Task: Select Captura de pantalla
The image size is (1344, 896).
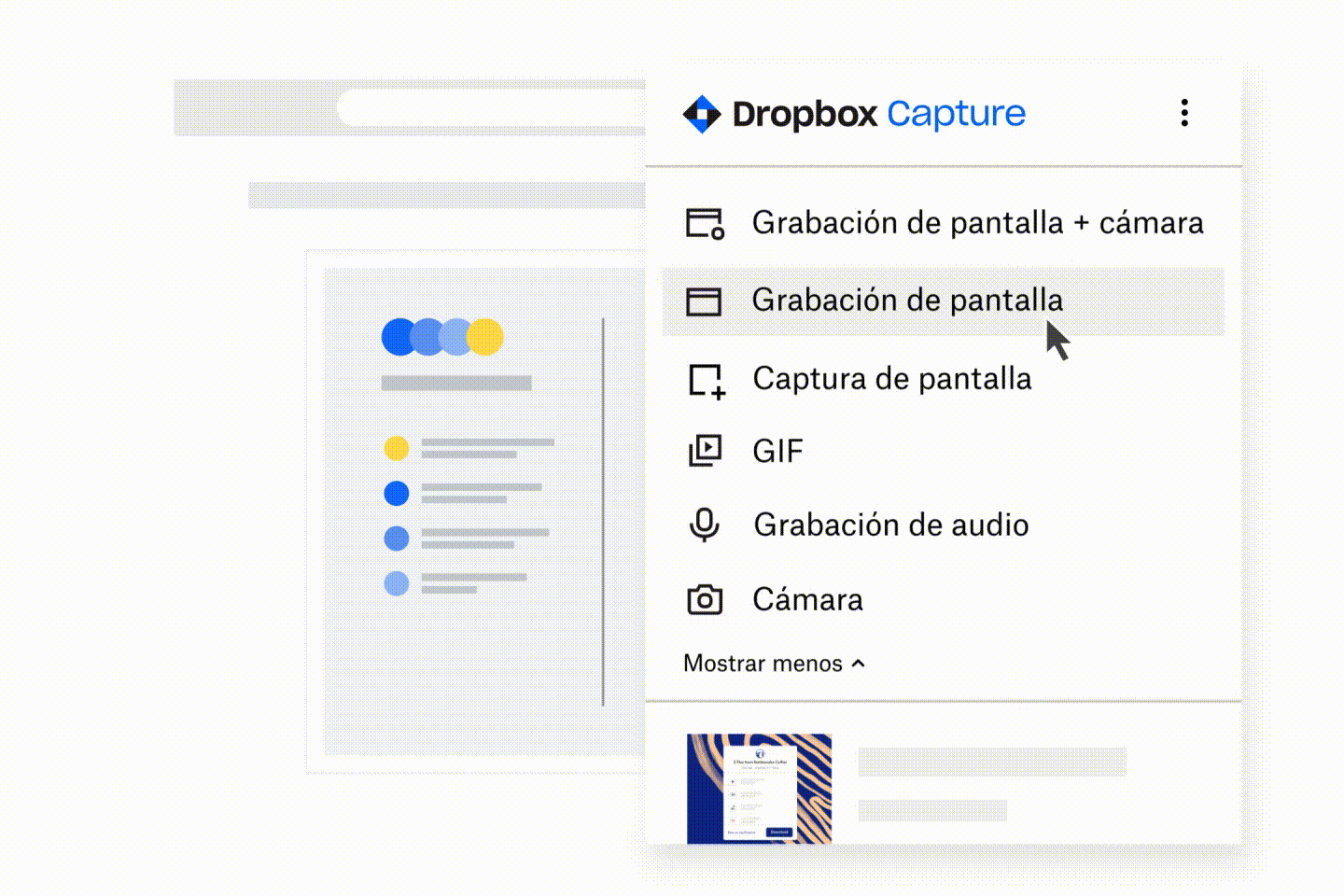Action: [892, 379]
